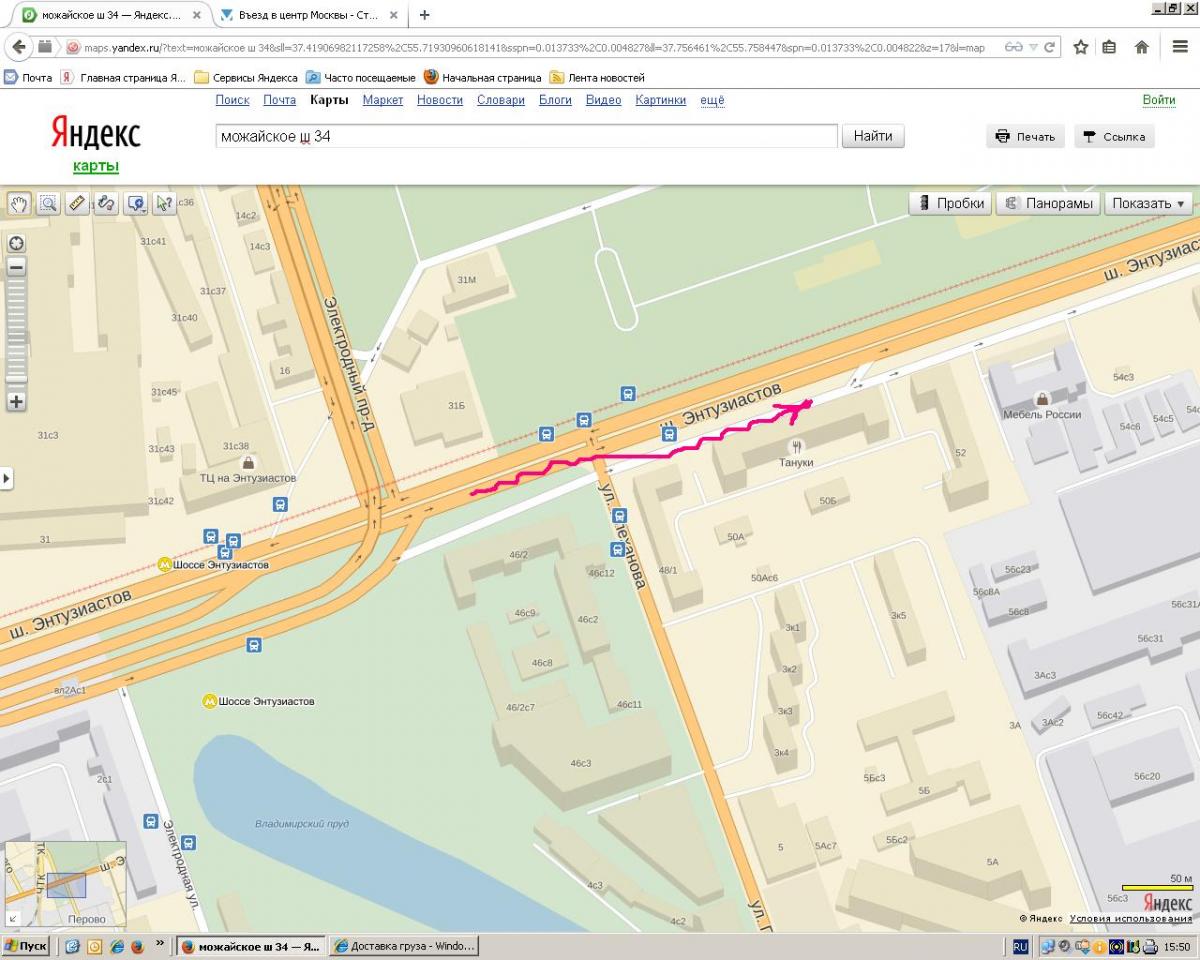The height and width of the screenshot is (960, 1200).
Task: Open the Почта bookmark in bookmarks bar
Action: click(x=28, y=77)
